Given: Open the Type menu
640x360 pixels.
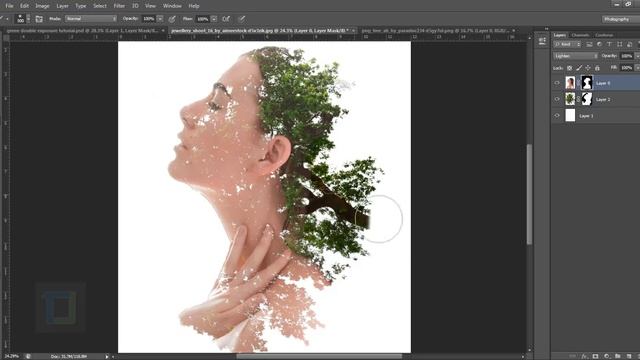Looking at the screenshot, I should 80,6.
